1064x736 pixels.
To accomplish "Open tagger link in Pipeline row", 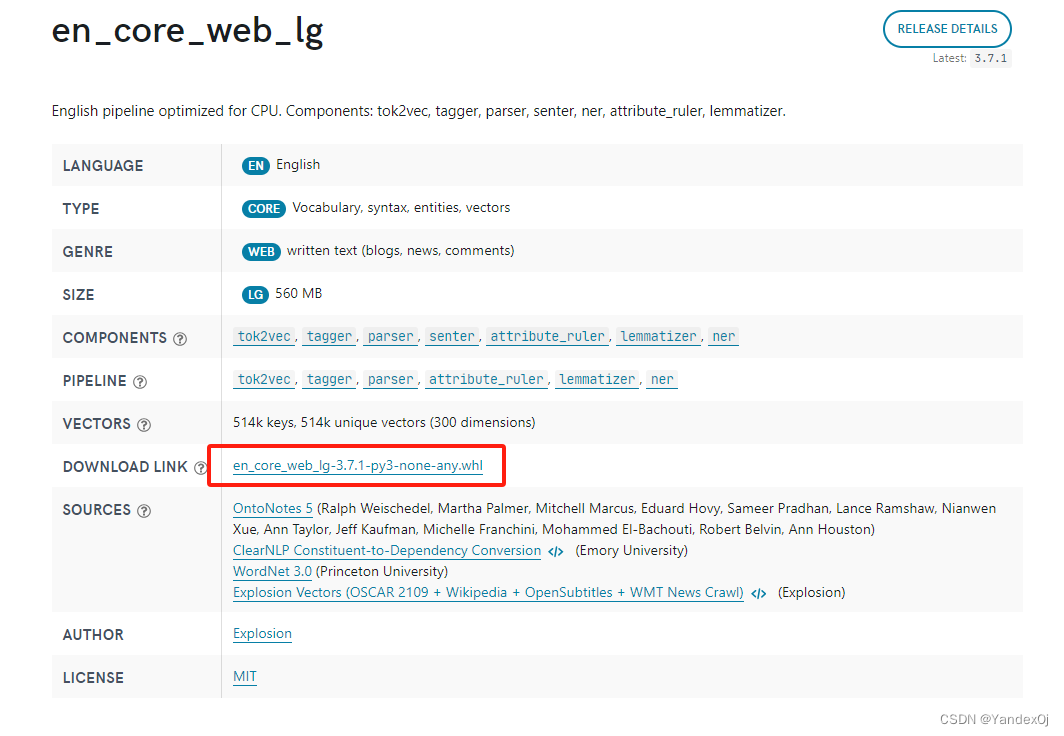I will (x=329, y=379).
